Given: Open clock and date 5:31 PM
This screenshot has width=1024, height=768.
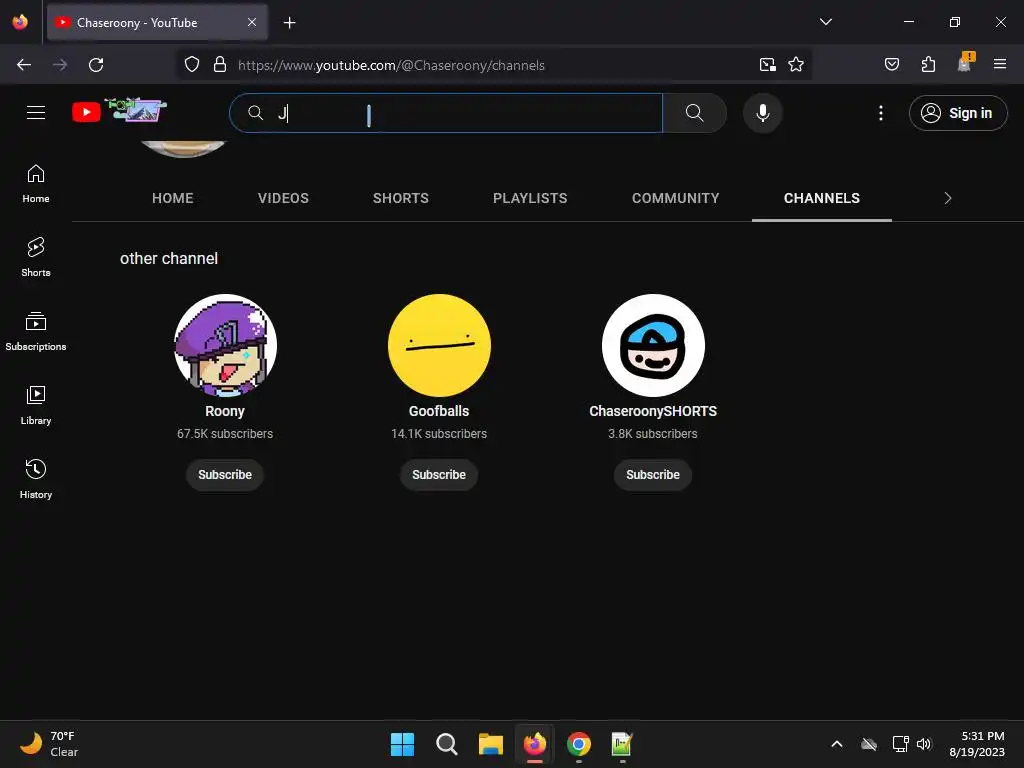Looking at the screenshot, I should [x=977, y=744].
